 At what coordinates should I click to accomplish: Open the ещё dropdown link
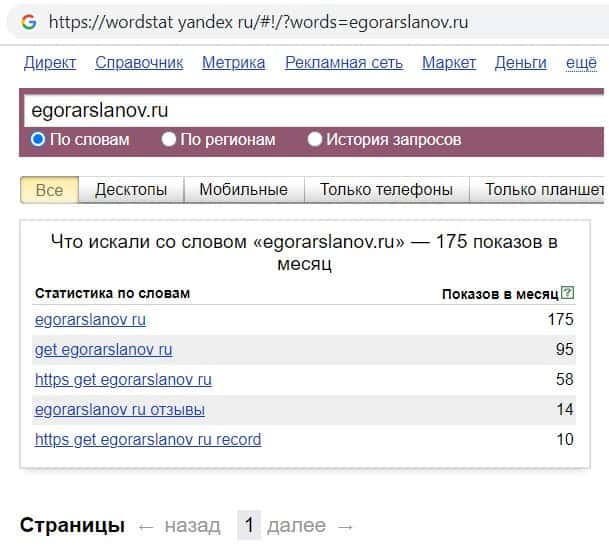[581, 63]
